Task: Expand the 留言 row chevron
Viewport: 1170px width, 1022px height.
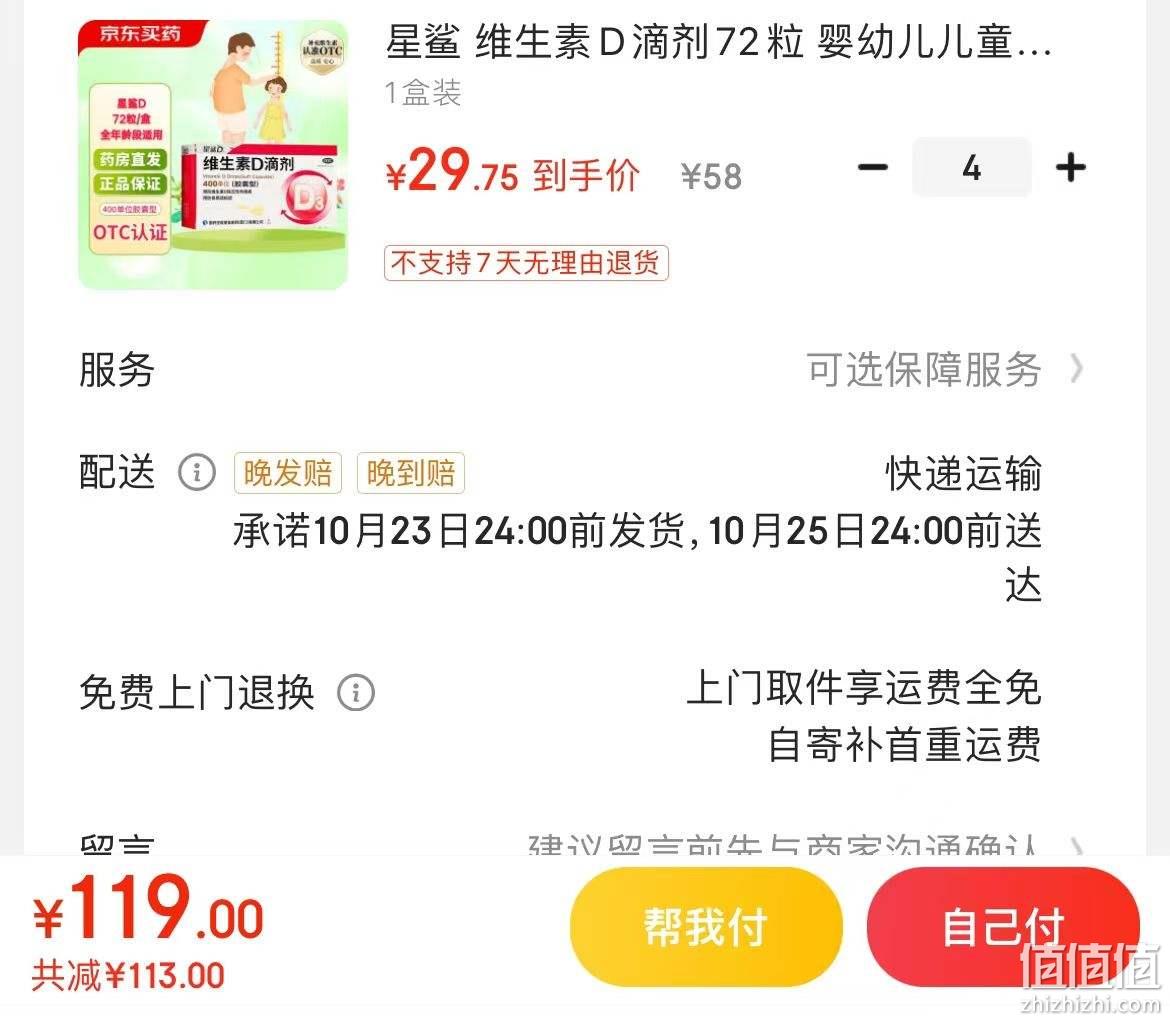Action: [x=1076, y=847]
